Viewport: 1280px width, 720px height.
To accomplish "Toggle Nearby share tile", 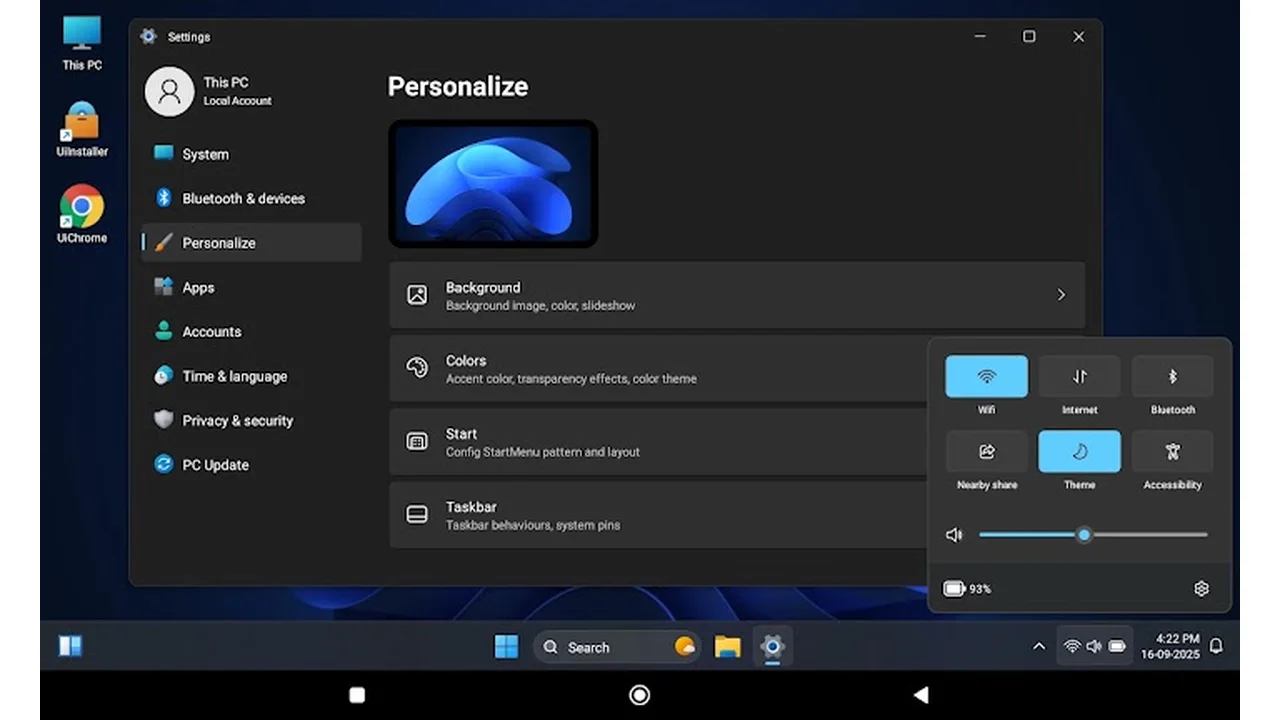I will click(x=987, y=452).
